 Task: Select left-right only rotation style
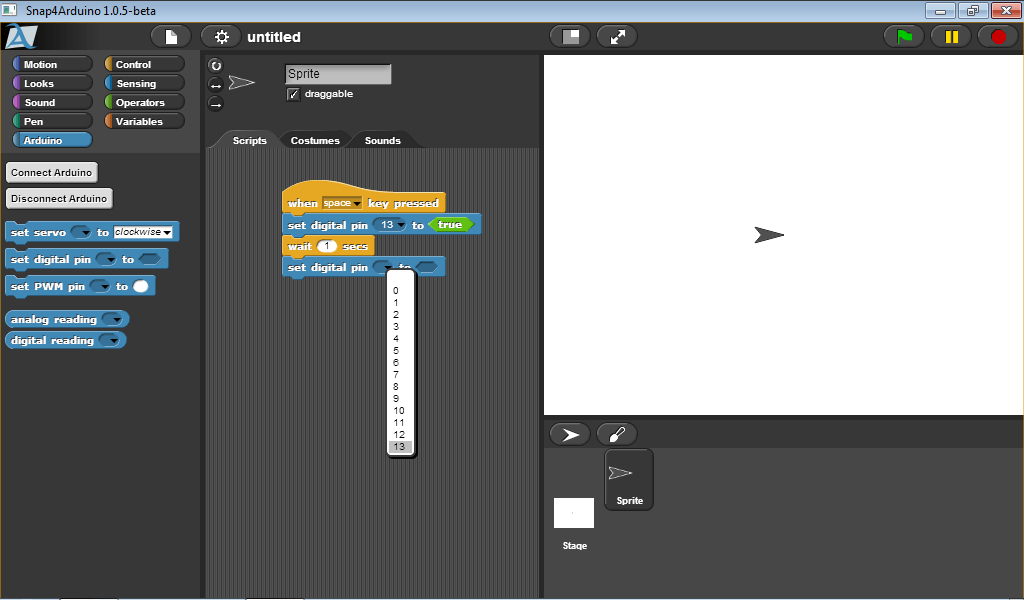pos(216,85)
